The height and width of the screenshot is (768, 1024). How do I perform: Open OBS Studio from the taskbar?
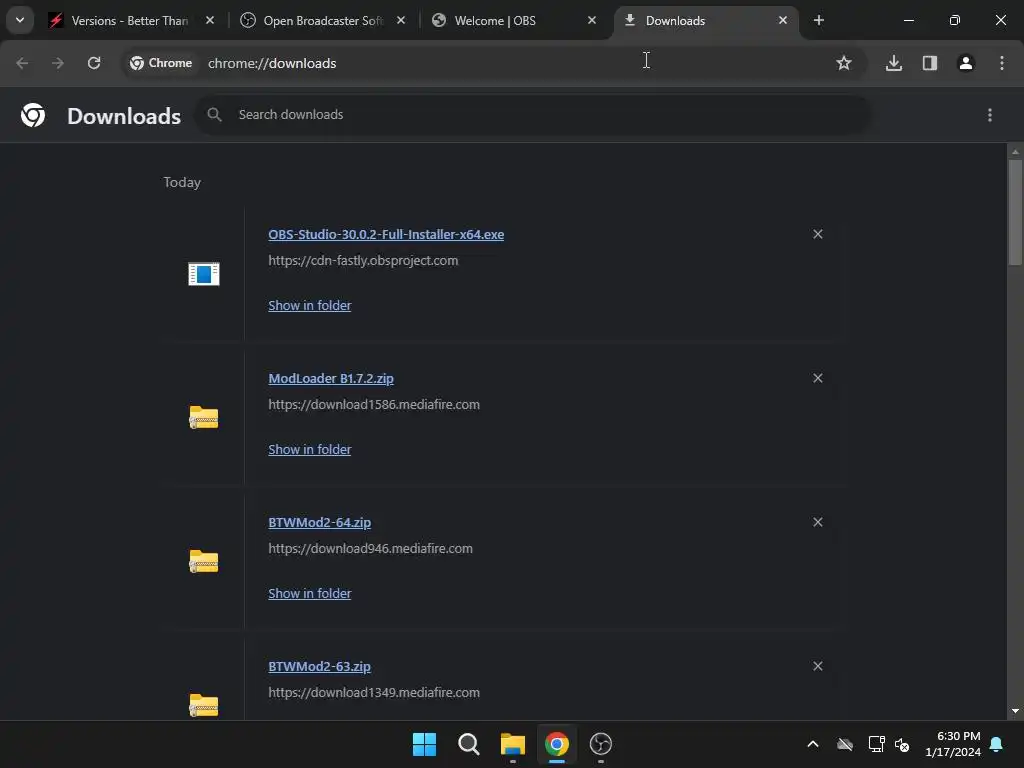[601, 744]
